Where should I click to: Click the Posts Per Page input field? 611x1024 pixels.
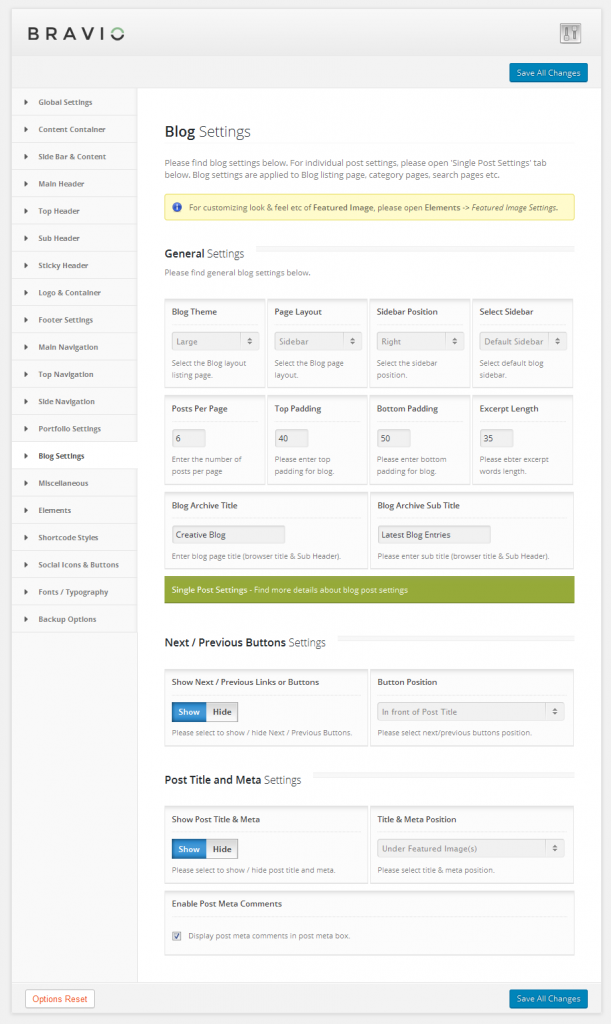coord(189,438)
